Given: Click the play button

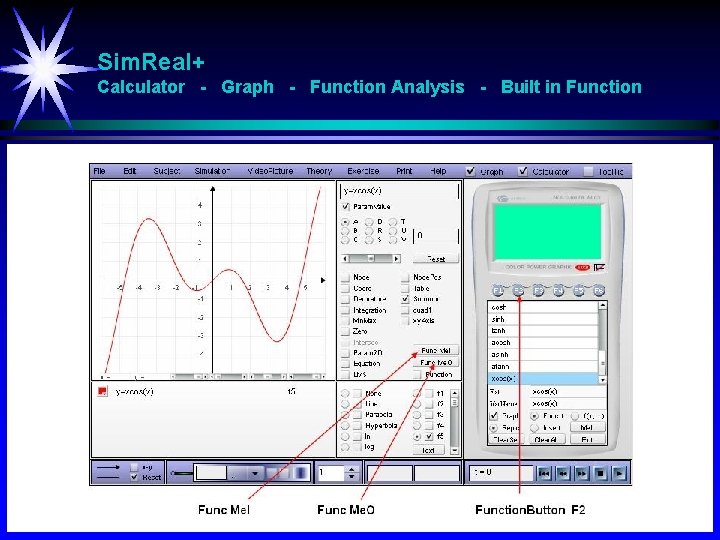Looking at the screenshot, I should coord(619,473).
